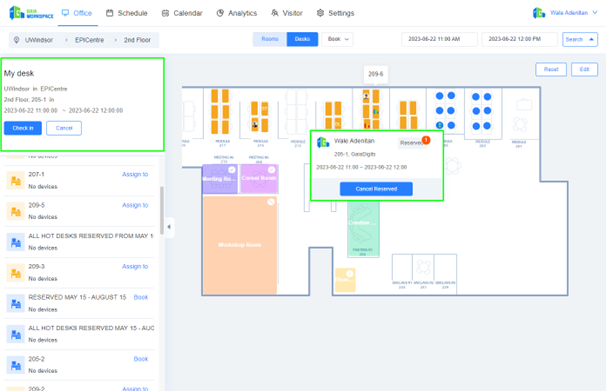
Task: Select the orange Workshop Room area
Action: coord(240,245)
